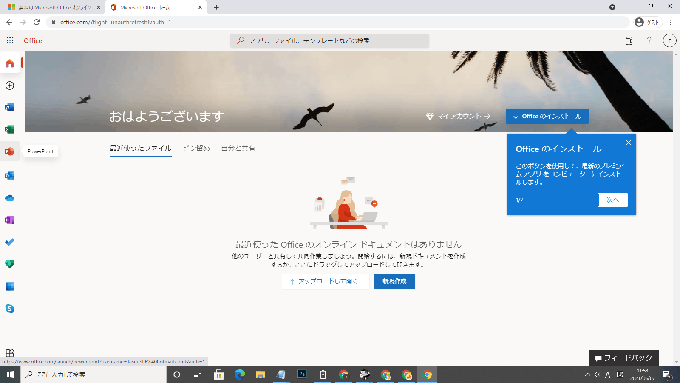This screenshot has height=383, width=680.
Task: Open the Office app launcher grid
Action: pyautogui.click(x=10, y=40)
